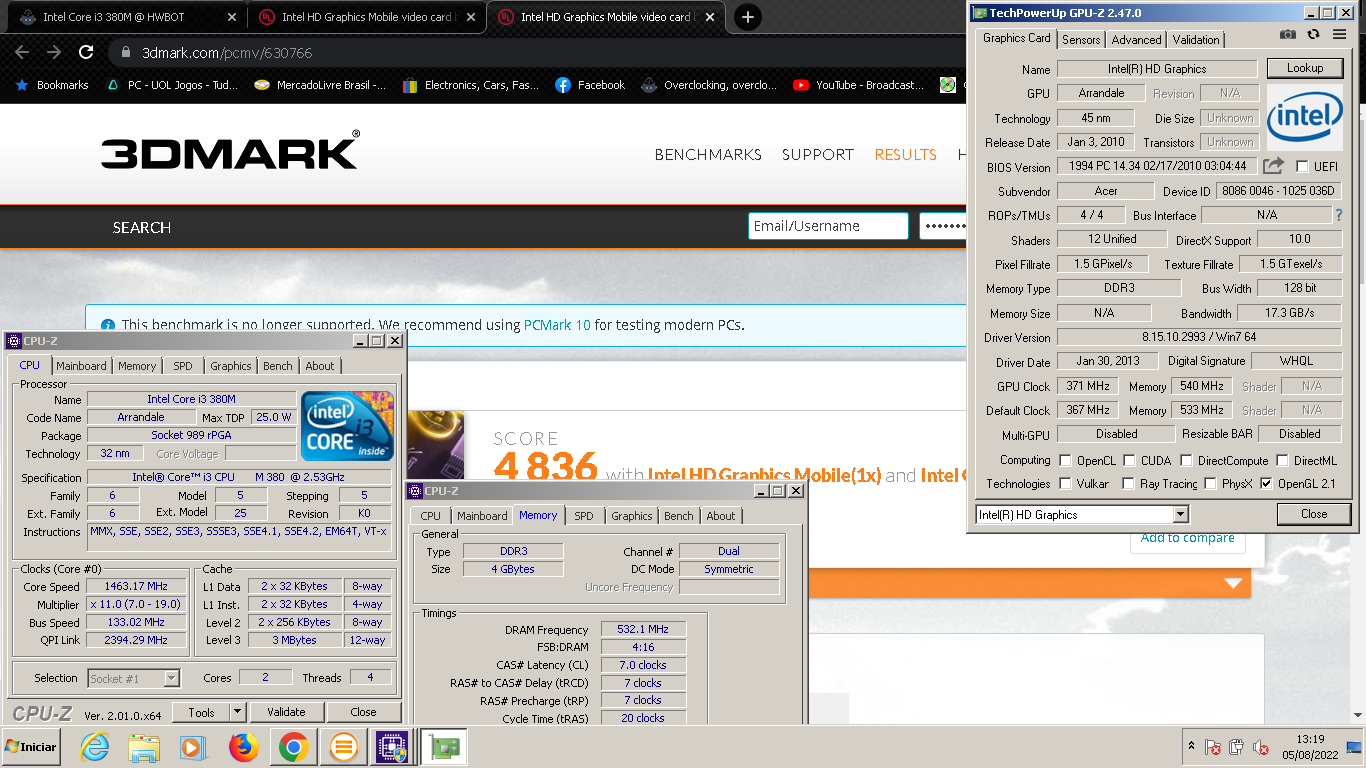Go back in the Chrome browser
Viewport: 1366px width, 768px height.
coord(24,52)
